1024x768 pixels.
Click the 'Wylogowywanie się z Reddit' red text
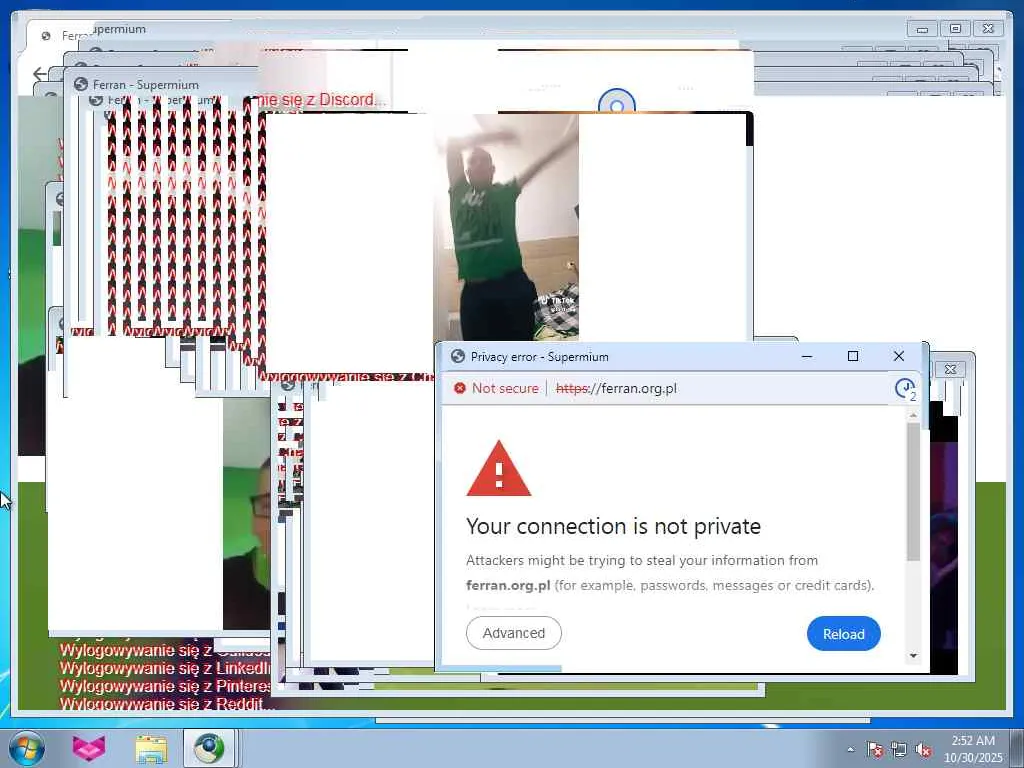165,703
